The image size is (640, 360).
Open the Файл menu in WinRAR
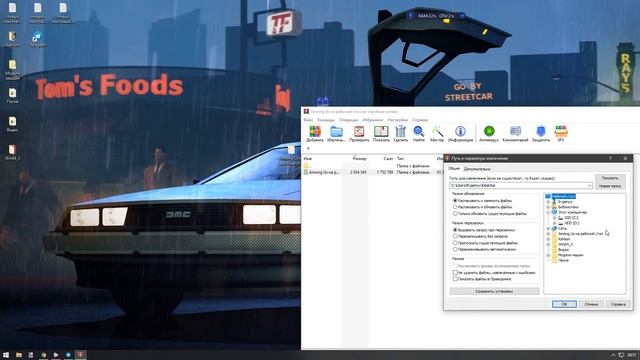click(308, 120)
